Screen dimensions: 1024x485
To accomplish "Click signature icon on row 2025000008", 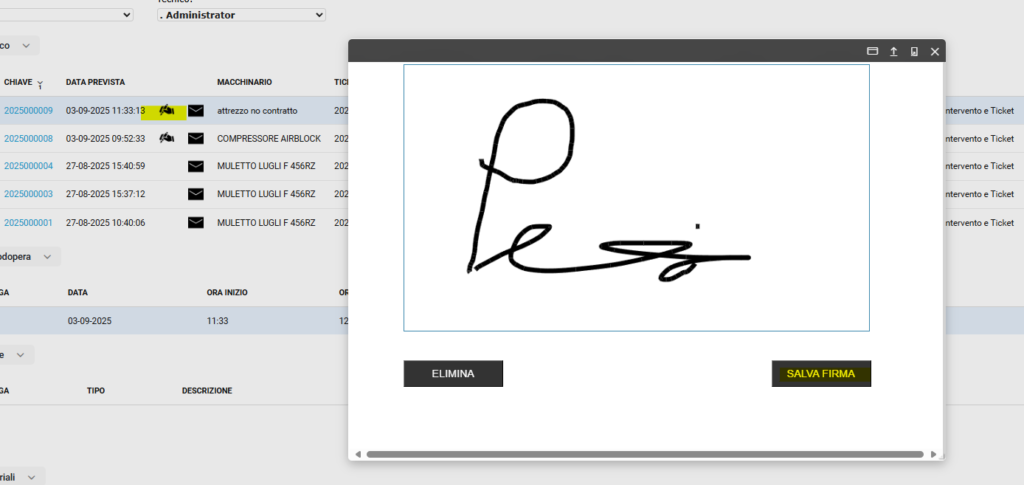I will coord(166,138).
